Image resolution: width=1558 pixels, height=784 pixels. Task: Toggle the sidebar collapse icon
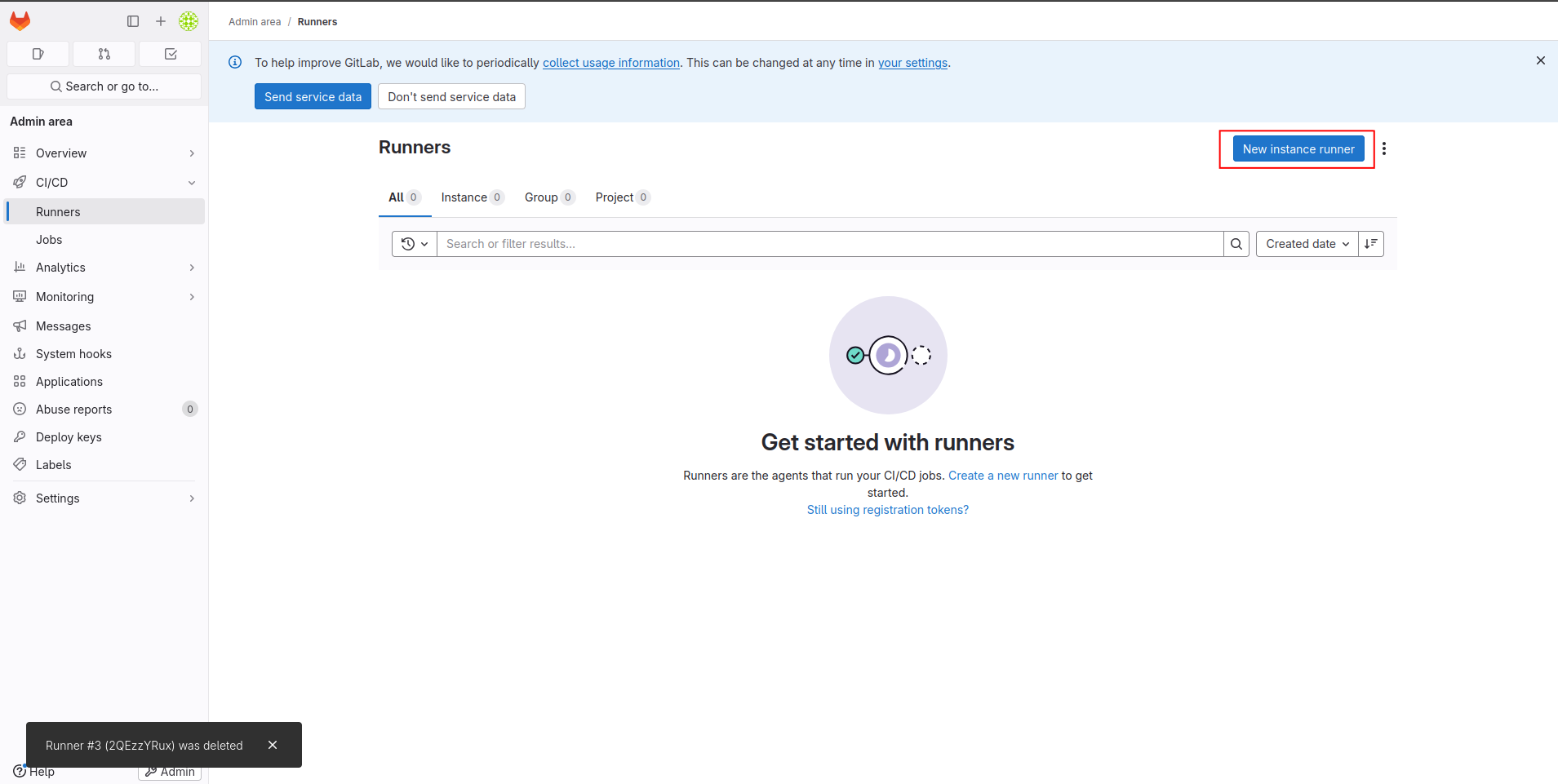133,21
